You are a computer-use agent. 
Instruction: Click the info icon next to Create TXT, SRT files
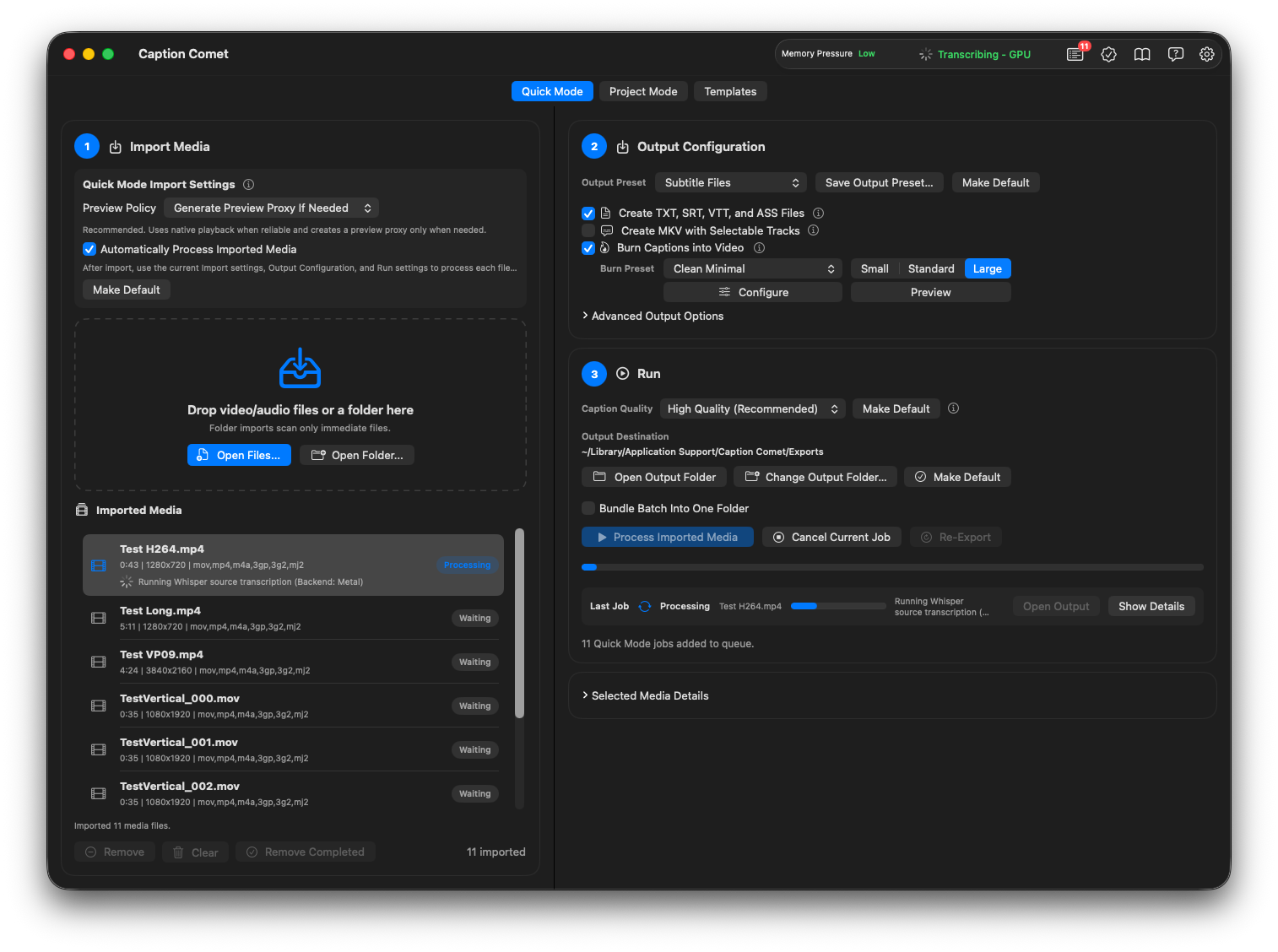pyautogui.click(x=818, y=213)
